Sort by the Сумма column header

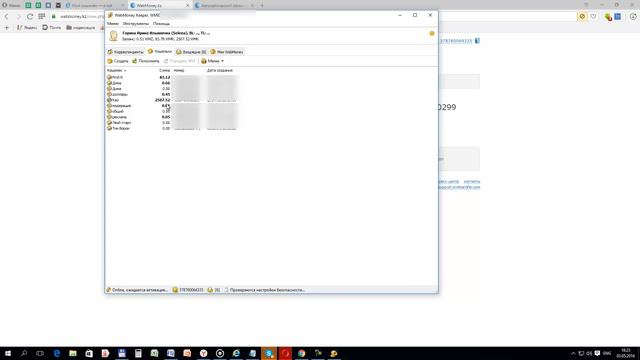[164, 70]
